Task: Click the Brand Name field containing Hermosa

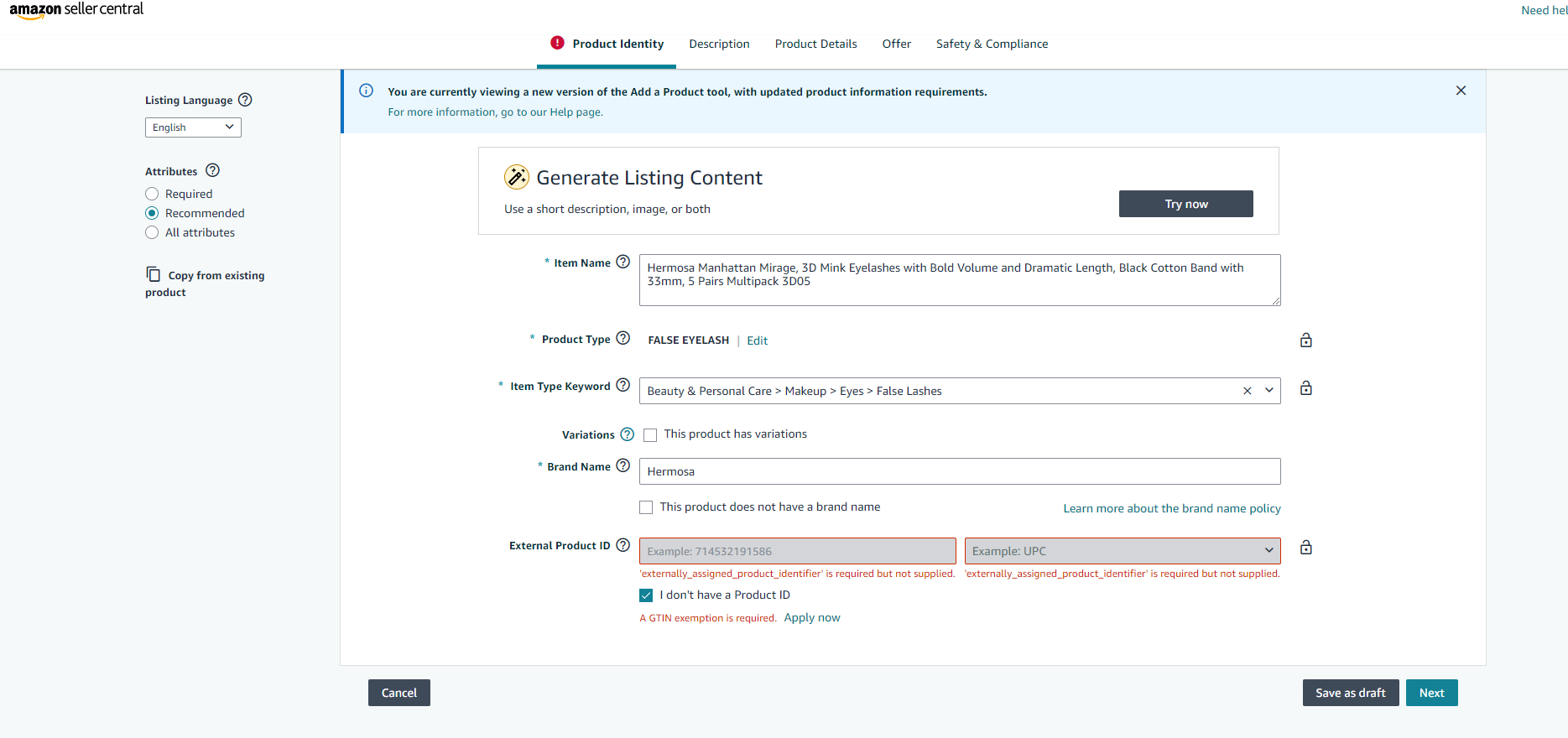Action: 960,471
